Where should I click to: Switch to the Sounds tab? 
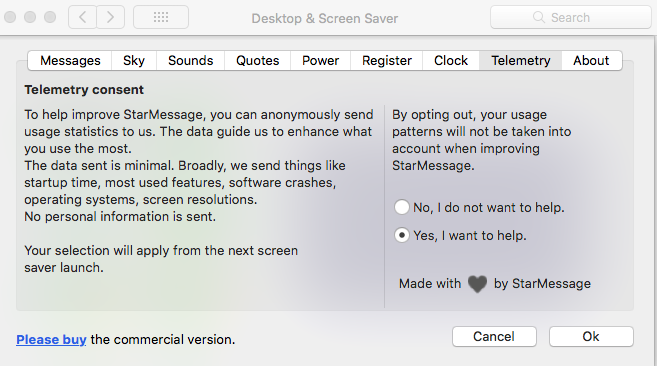click(191, 61)
